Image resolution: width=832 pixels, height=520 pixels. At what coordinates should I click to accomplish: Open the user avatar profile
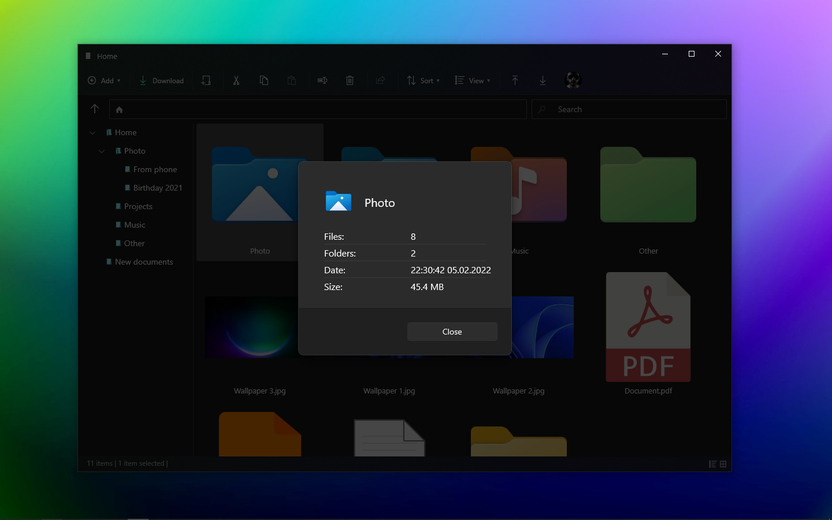pyautogui.click(x=573, y=80)
